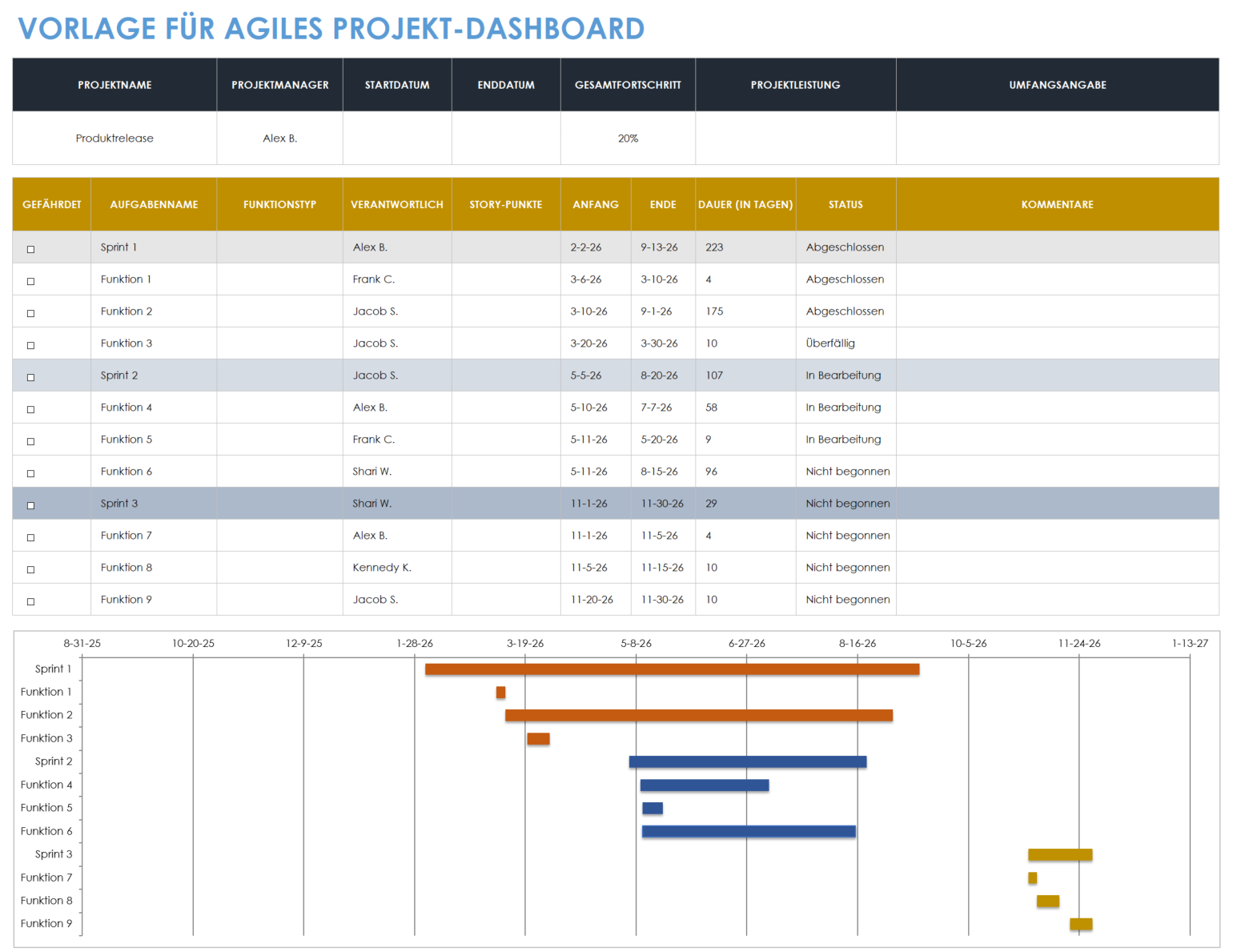Viewport: 1233px width, 952px height.
Task: Click the 11-24-26 axis date label
Action: [x=1079, y=644]
